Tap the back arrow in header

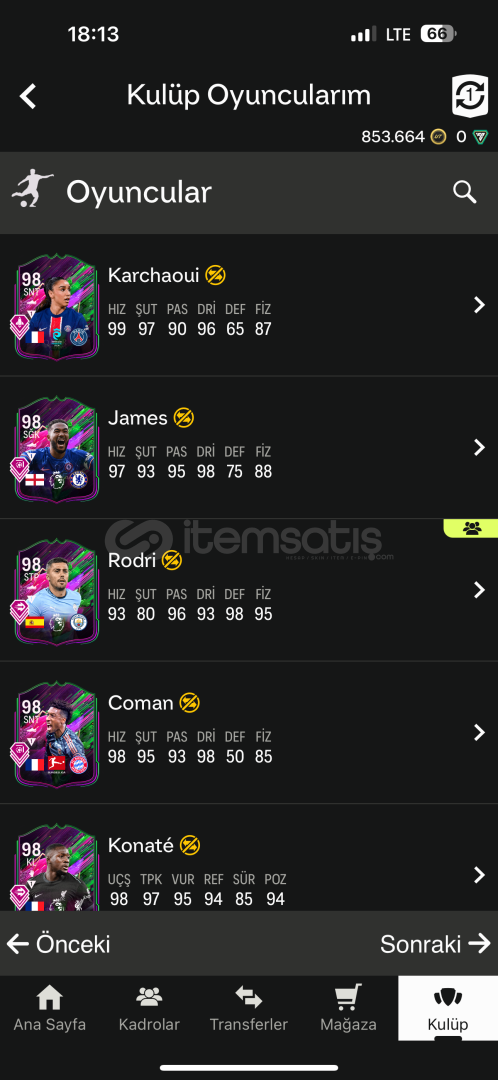pos(28,96)
